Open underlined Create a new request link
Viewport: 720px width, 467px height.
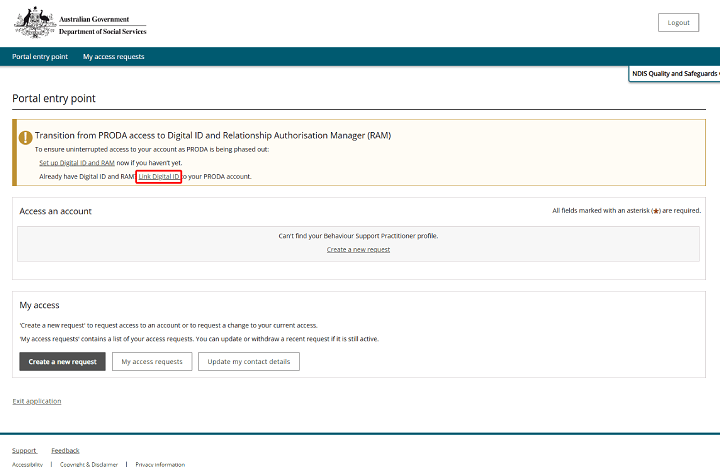358,249
